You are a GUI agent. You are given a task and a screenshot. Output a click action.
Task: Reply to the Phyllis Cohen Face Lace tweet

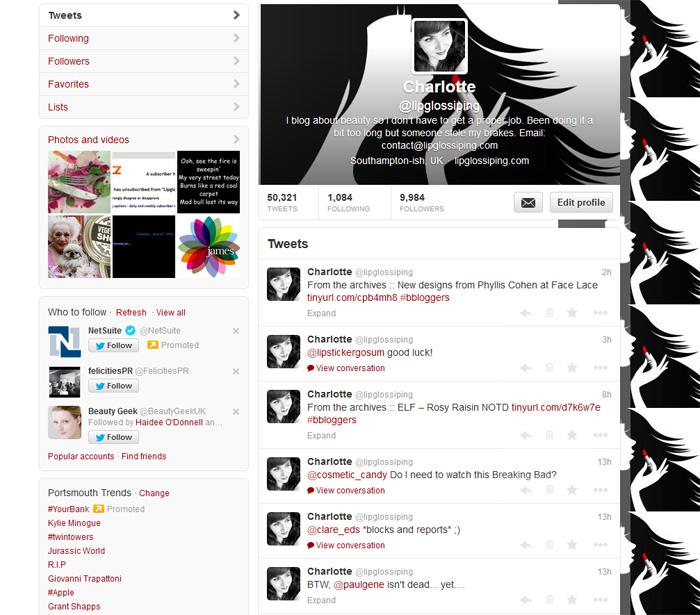click(x=526, y=313)
